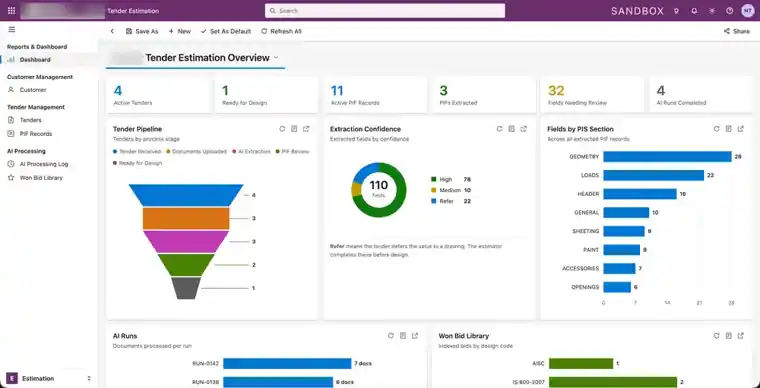Click the green funnel segment

186,264
